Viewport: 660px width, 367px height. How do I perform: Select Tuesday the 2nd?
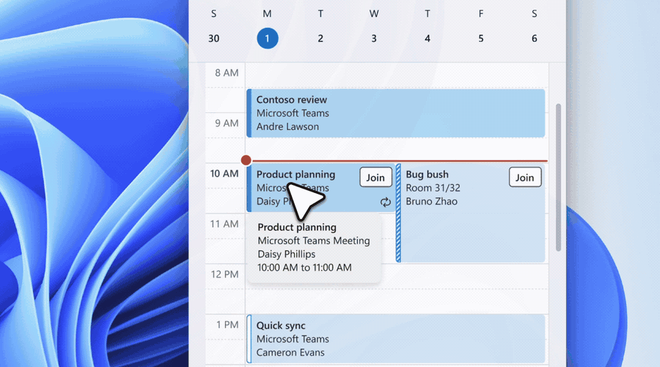pos(321,38)
